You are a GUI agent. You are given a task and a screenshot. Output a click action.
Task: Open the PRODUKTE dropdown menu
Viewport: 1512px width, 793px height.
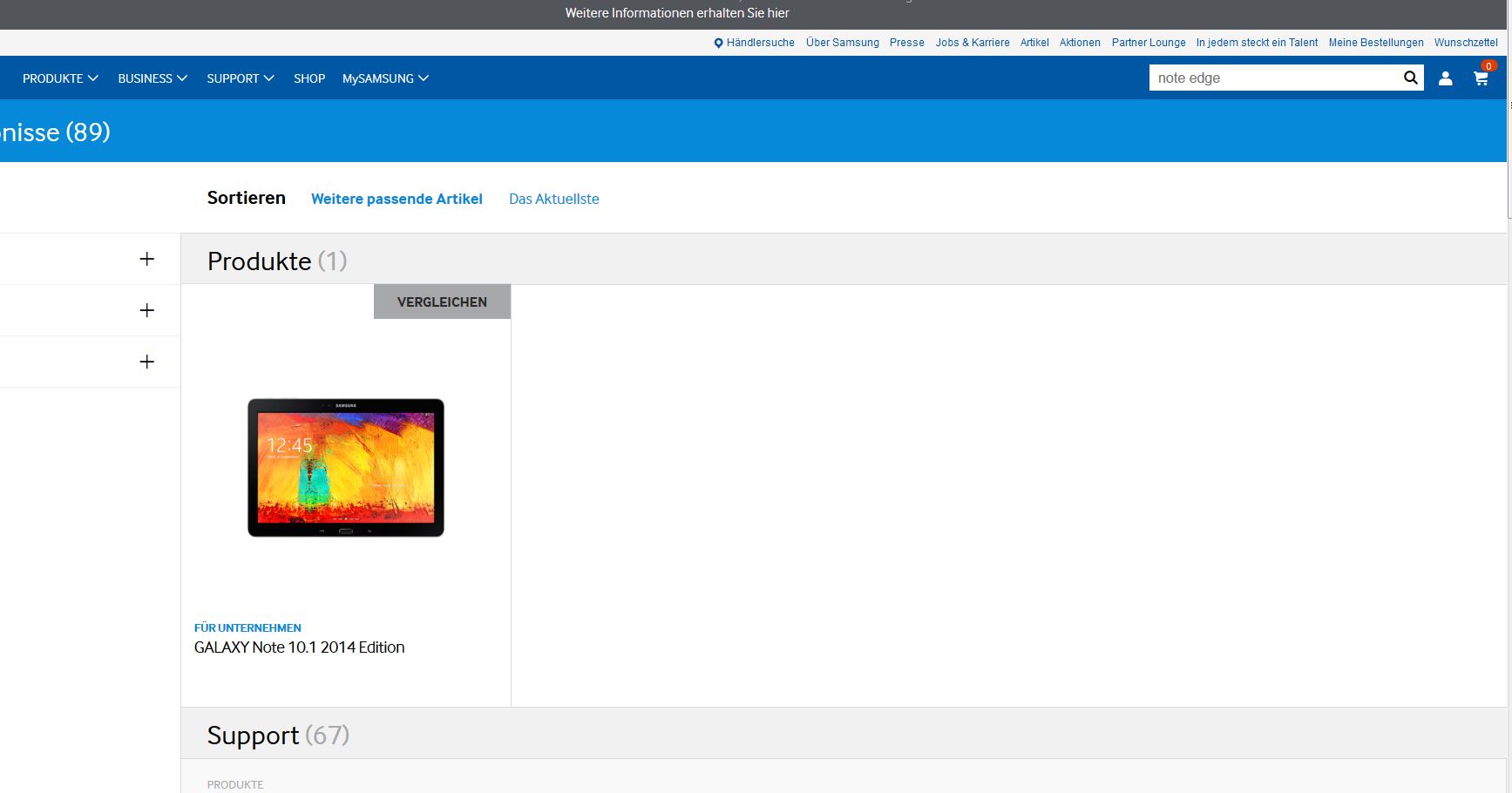coord(60,78)
